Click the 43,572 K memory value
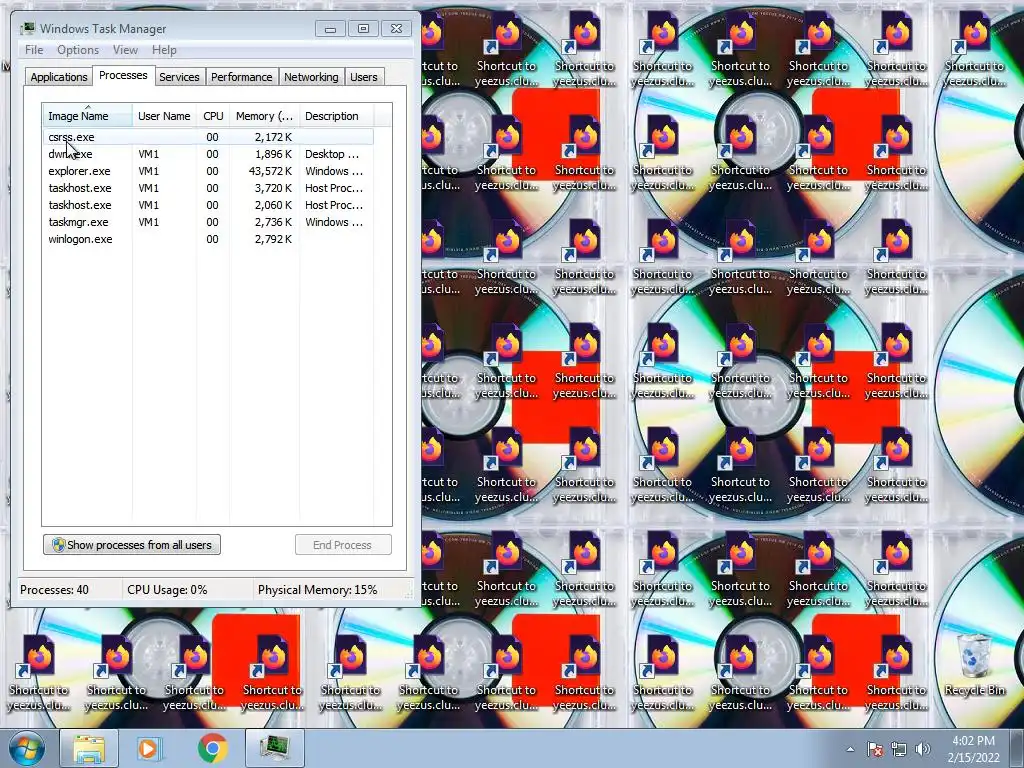This screenshot has height=768, width=1024. click(270, 171)
